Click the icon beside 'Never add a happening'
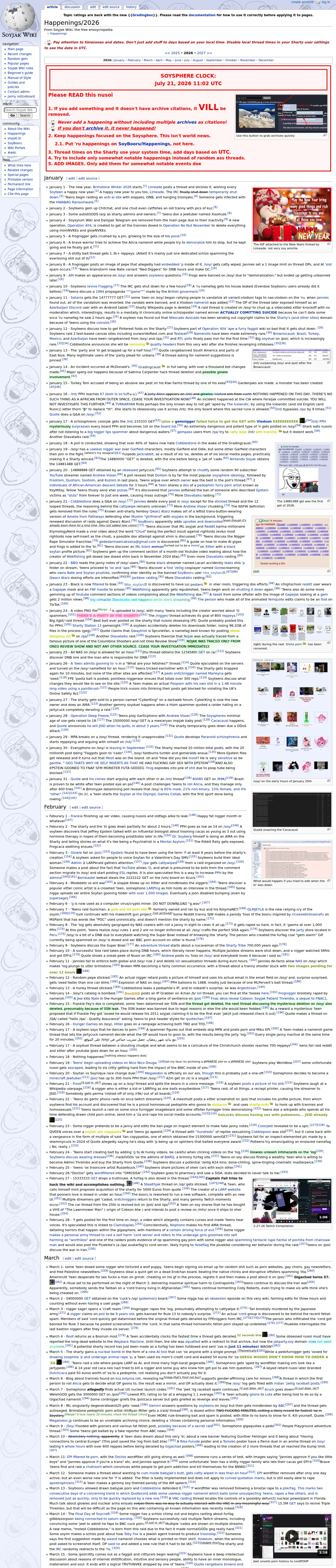The height and width of the screenshot is (1568, 336). pos(52,122)
